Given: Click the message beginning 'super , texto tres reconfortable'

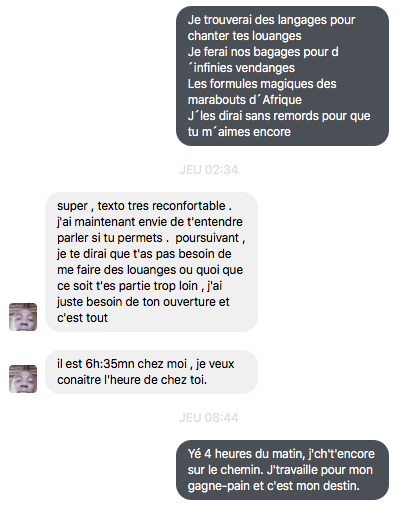Looking at the screenshot, I should tap(152, 262).
